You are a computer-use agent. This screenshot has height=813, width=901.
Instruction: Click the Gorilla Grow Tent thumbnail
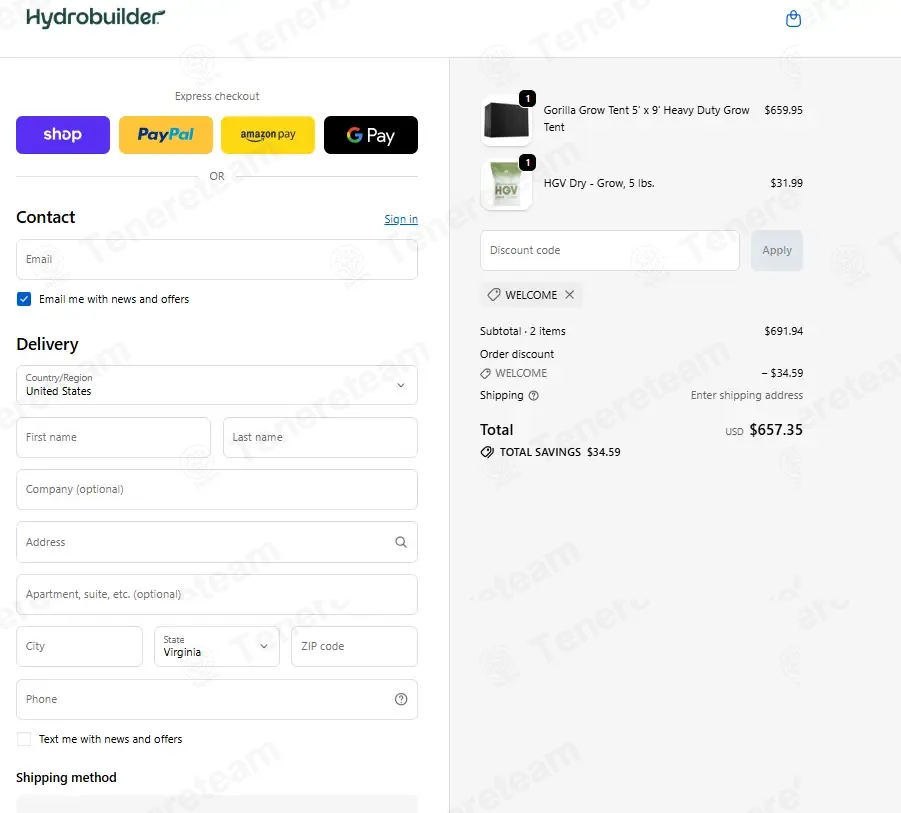506,120
